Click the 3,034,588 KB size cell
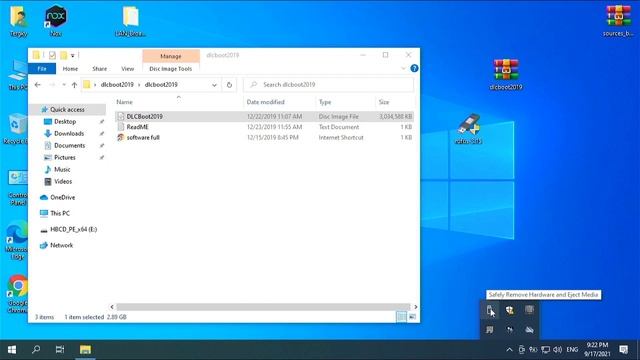Image resolution: width=640 pixels, height=360 pixels. [x=395, y=117]
